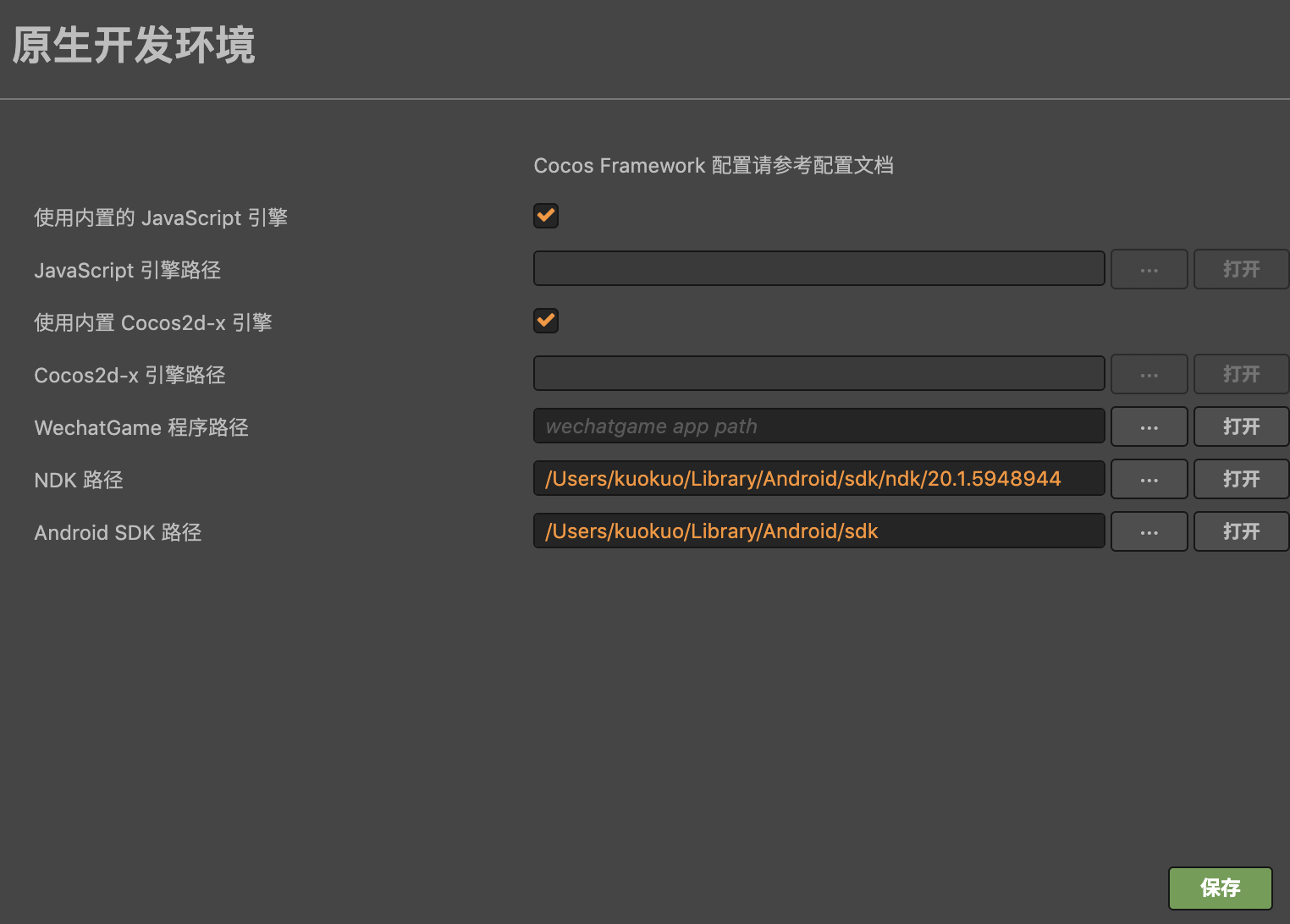This screenshot has height=924, width=1290.
Task: Click the '使用内置 Cocos2d-x 引擎' label
Action: [153, 322]
